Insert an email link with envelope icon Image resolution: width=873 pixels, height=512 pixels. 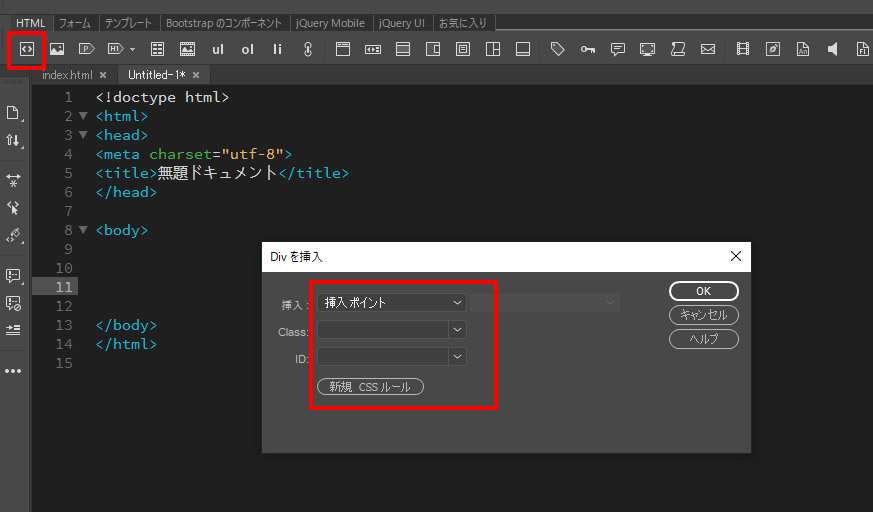pos(707,49)
